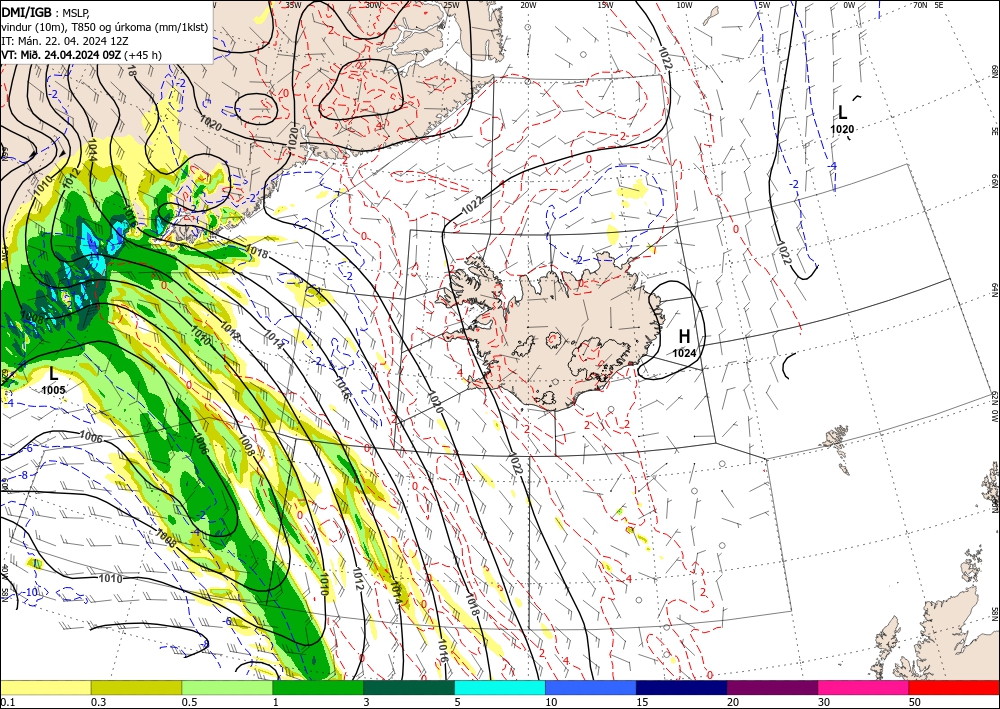1000x709 pixels.
Task: Select the olive 0.3–0.5 legend swatch
Action: [x=136, y=687]
